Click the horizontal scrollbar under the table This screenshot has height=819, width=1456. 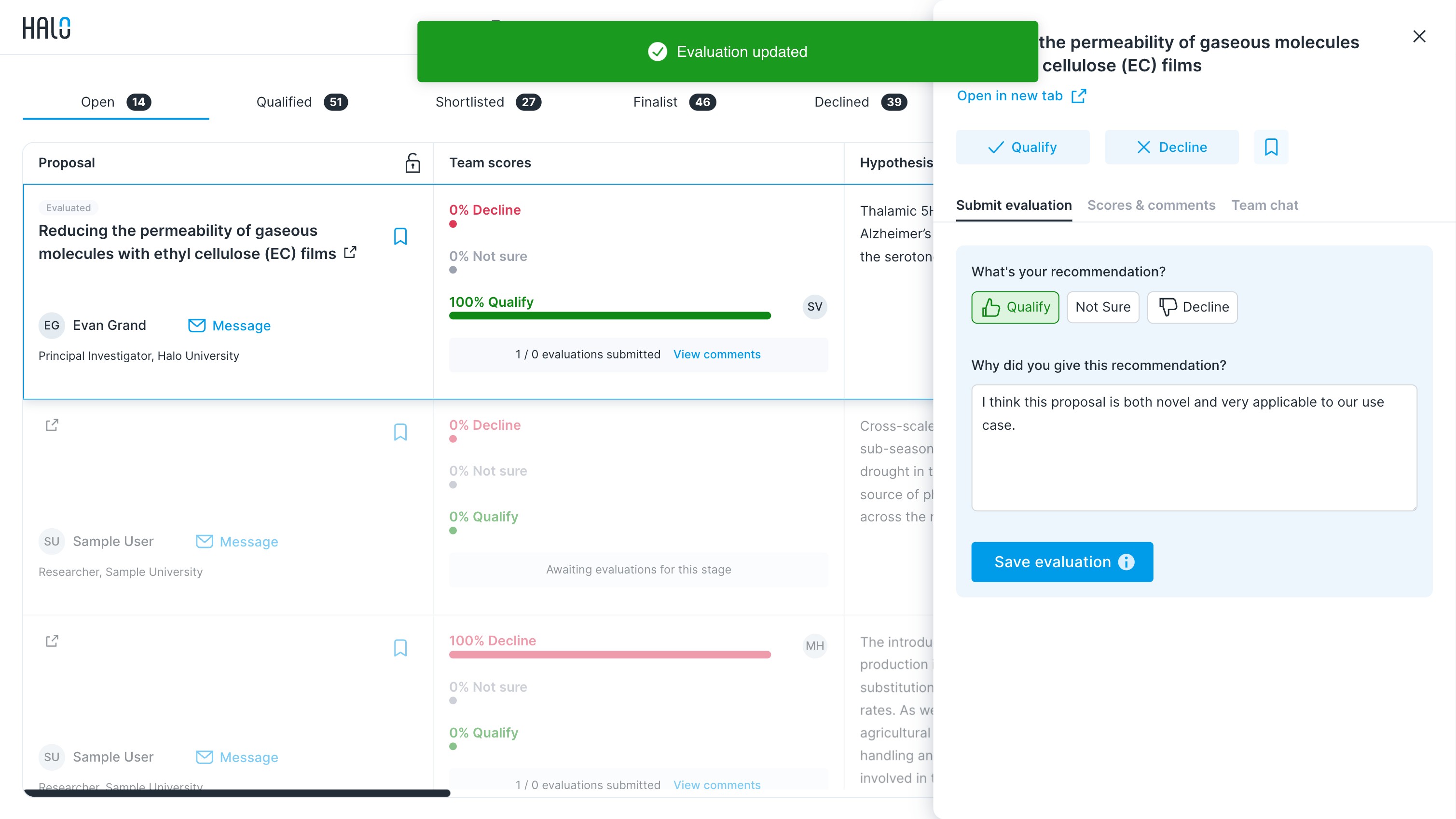coord(237,793)
